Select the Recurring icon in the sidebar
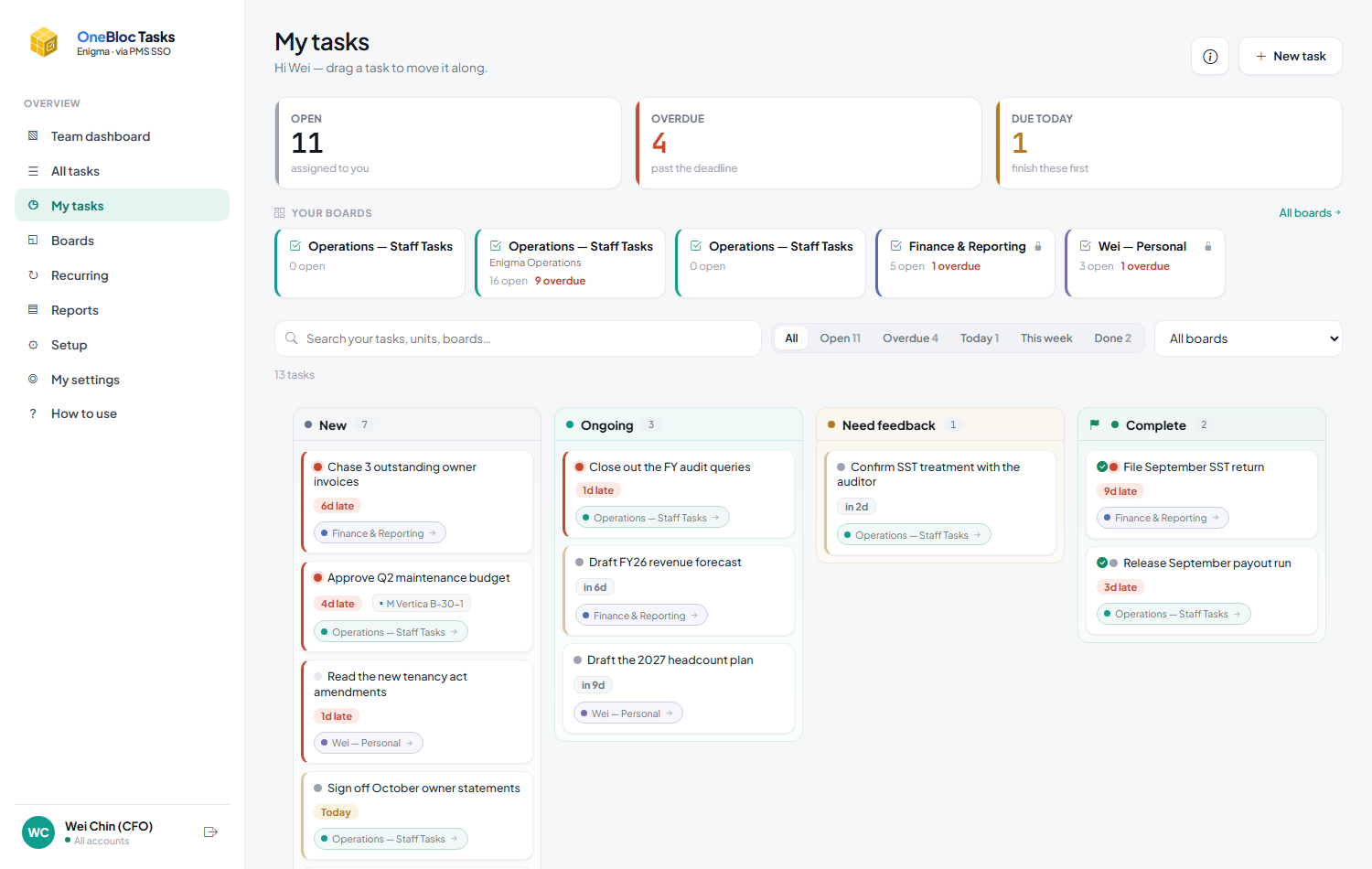The height and width of the screenshot is (869, 1372). click(x=33, y=274)
